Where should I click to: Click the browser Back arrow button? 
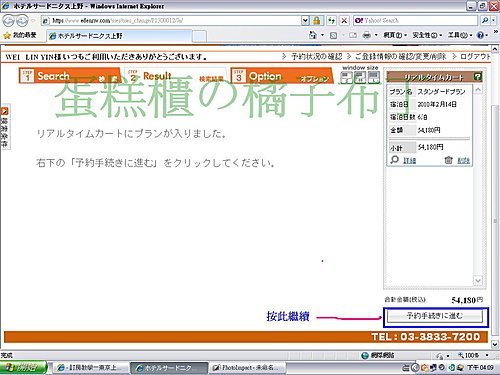click(x=8, y=21)
